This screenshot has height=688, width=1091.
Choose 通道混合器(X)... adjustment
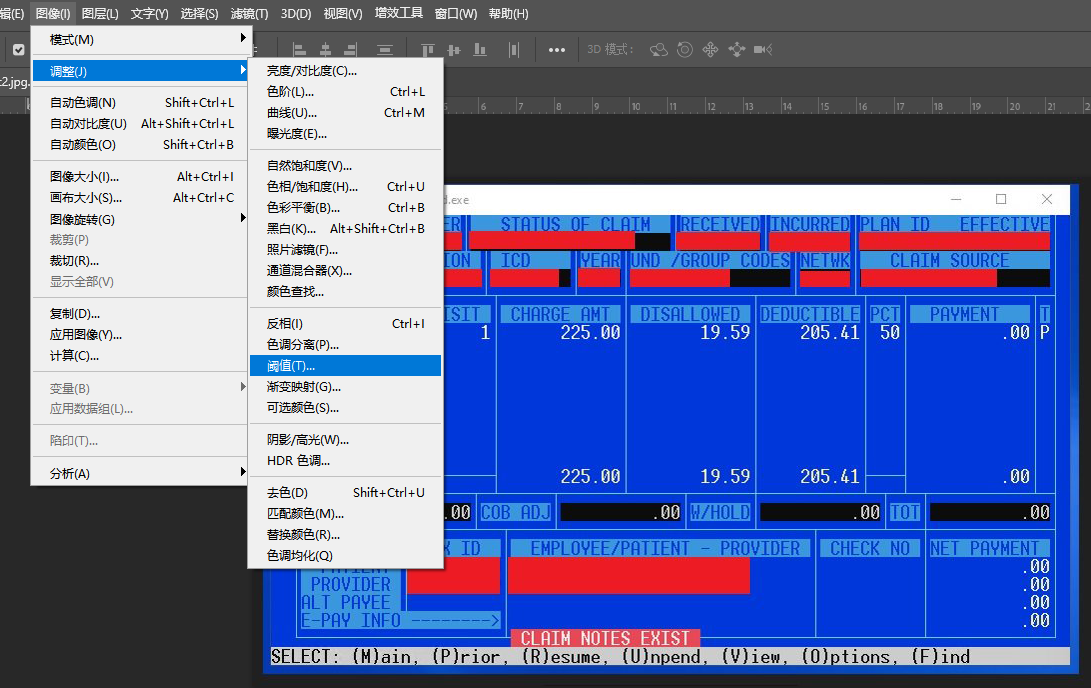(345, 271)
